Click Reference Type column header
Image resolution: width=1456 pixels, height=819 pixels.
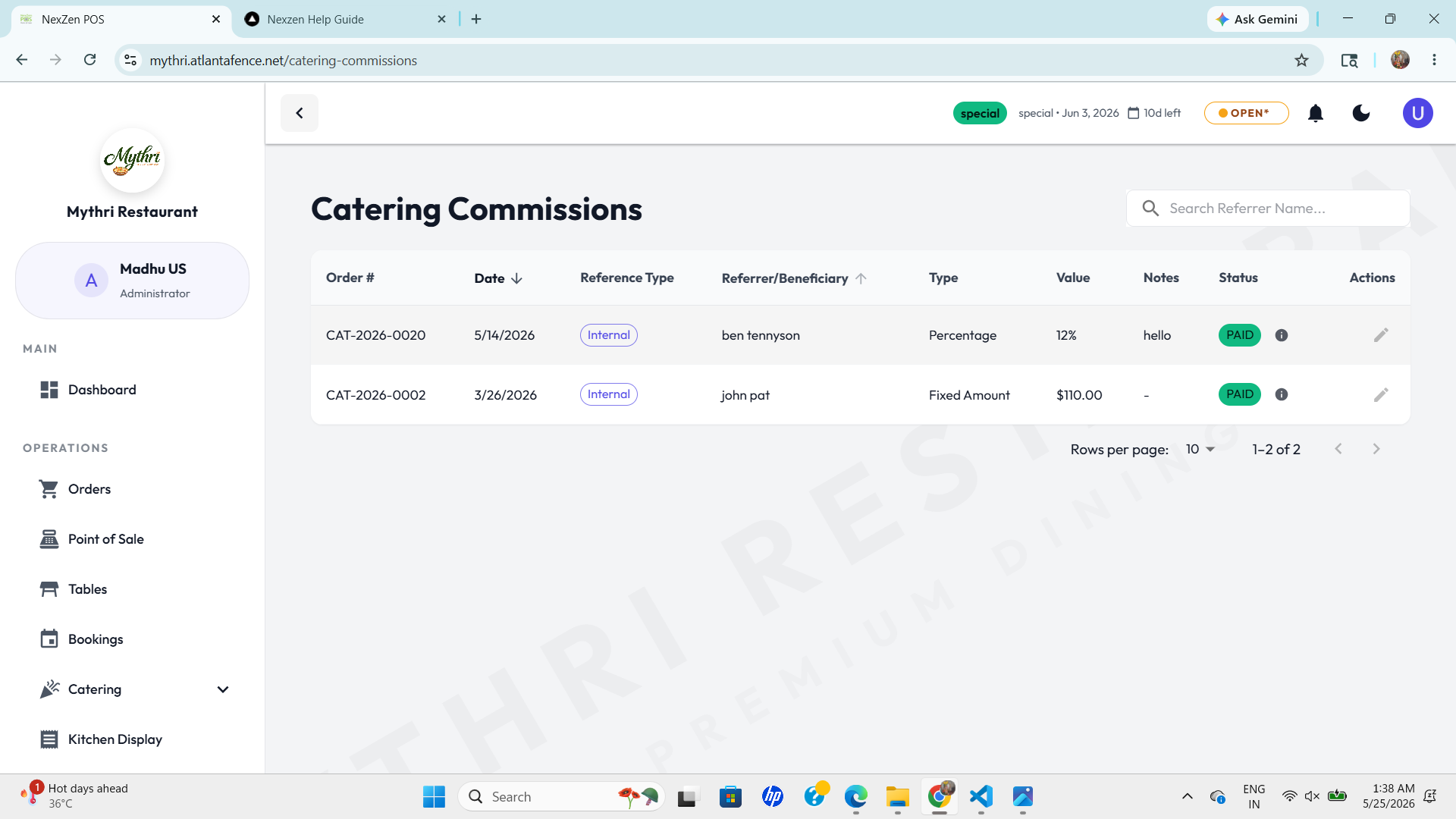626,278
